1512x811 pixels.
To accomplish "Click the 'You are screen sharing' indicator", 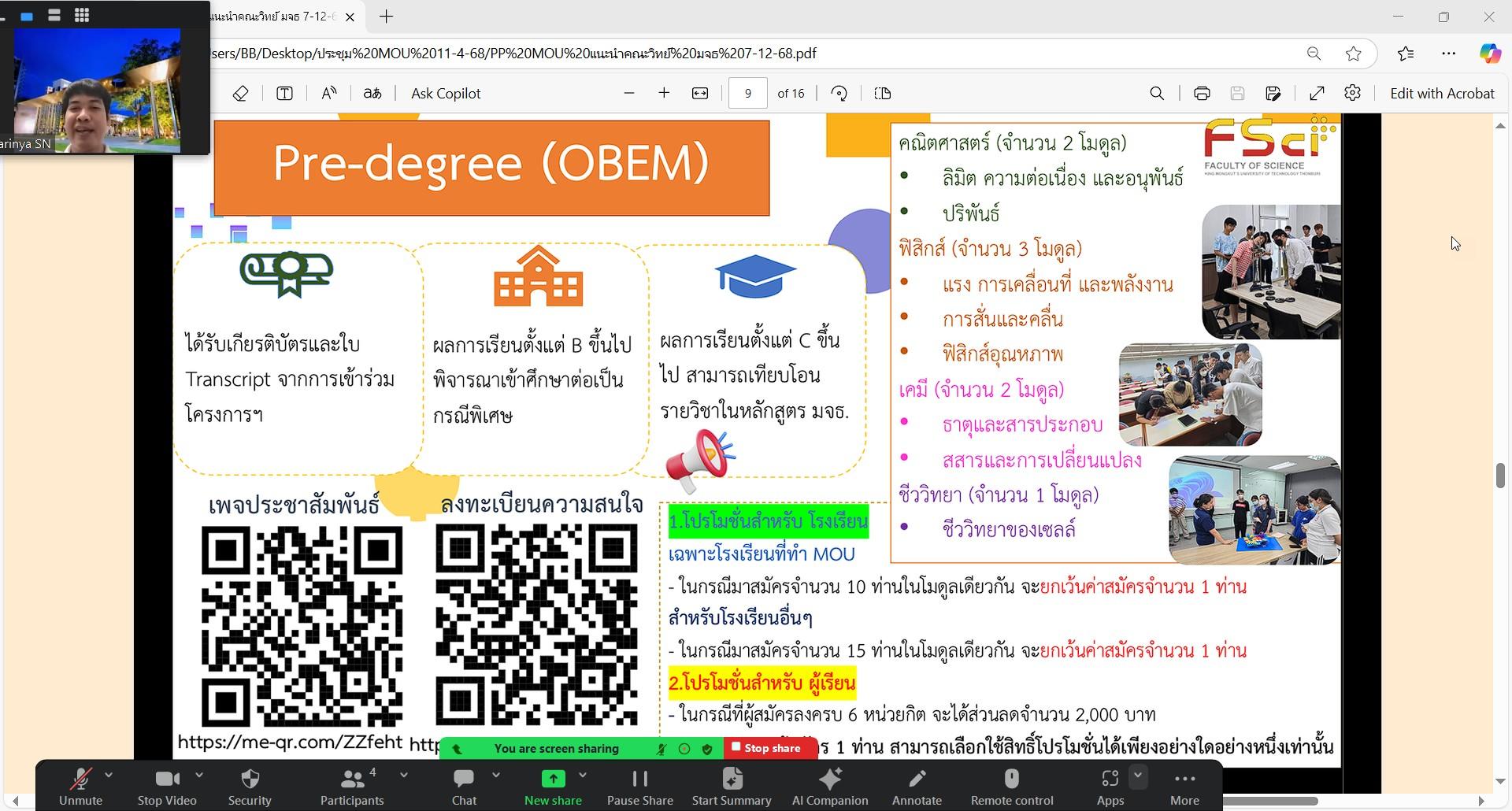I will coord(557,748).
